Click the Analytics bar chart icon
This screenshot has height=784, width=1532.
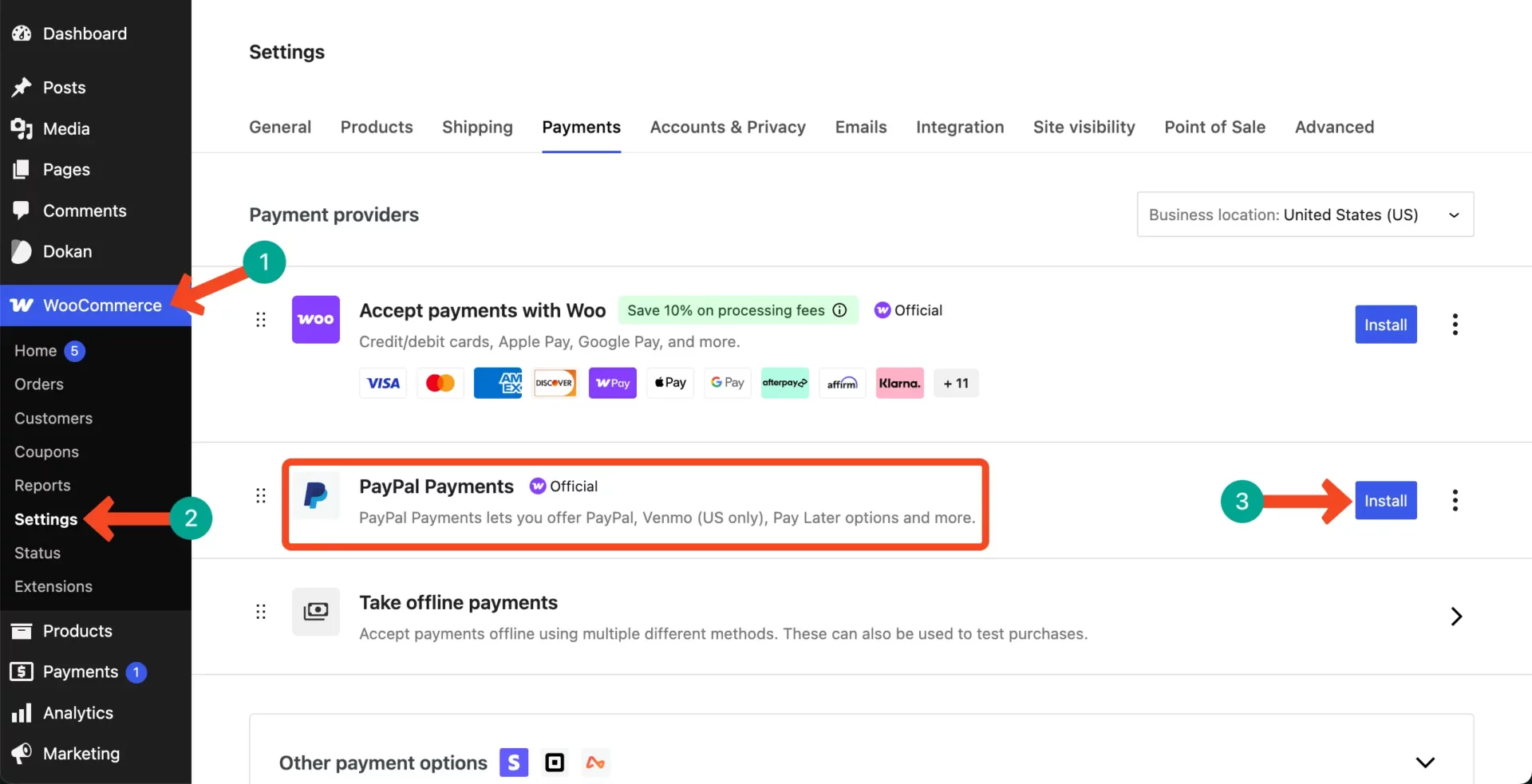coord(22,713)
